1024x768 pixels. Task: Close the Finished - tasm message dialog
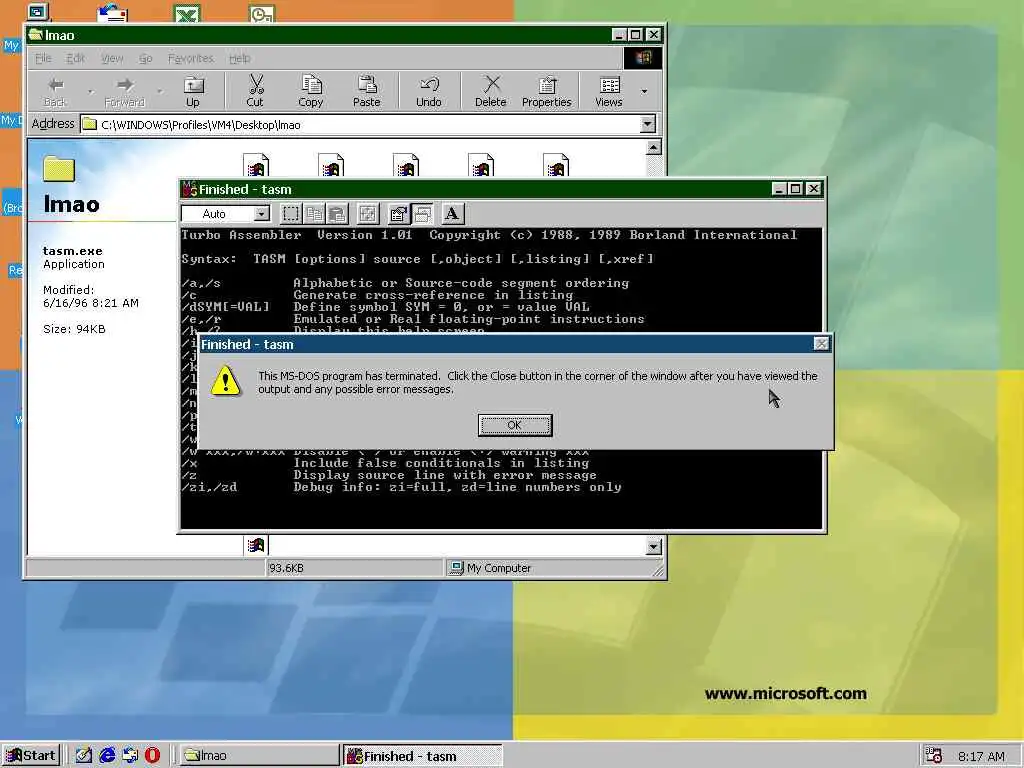point(821,344)
